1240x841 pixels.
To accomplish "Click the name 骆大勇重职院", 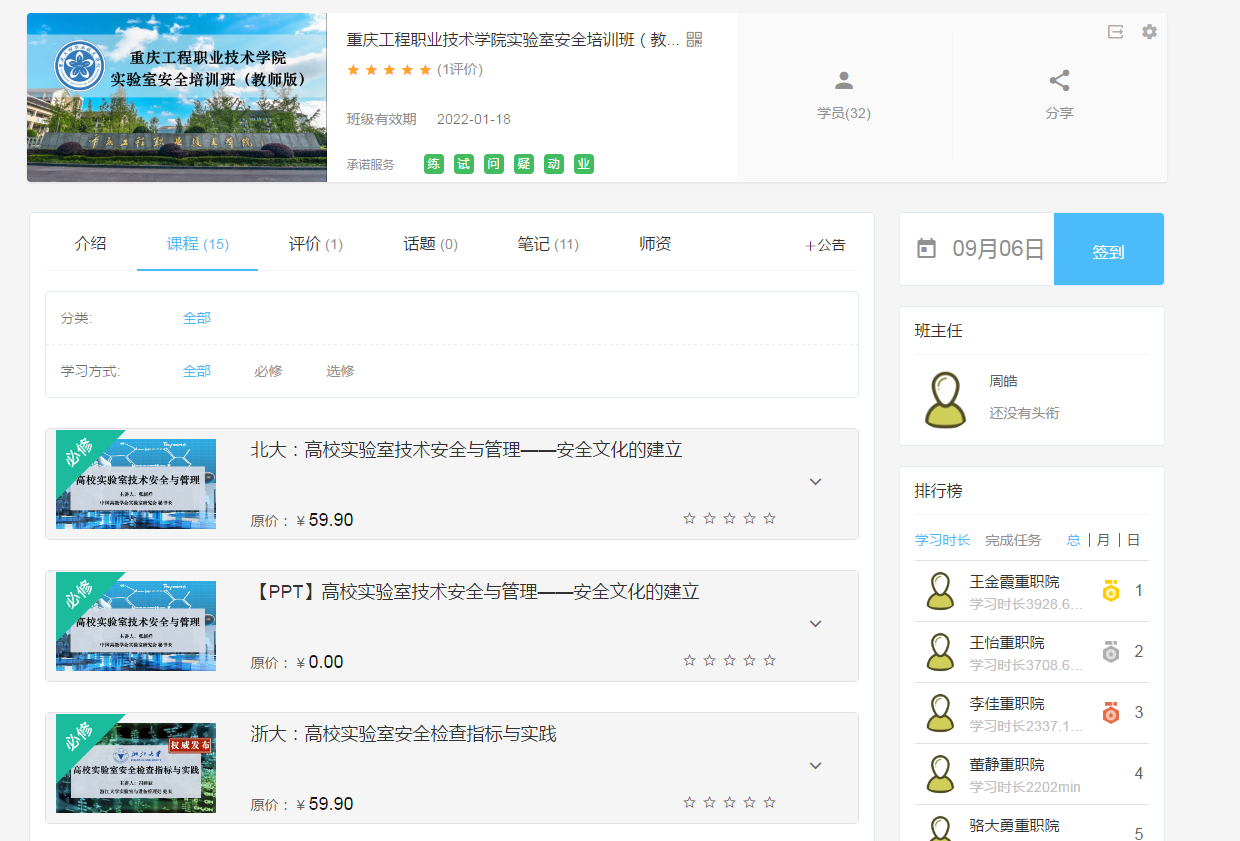I will [1014, 826].
